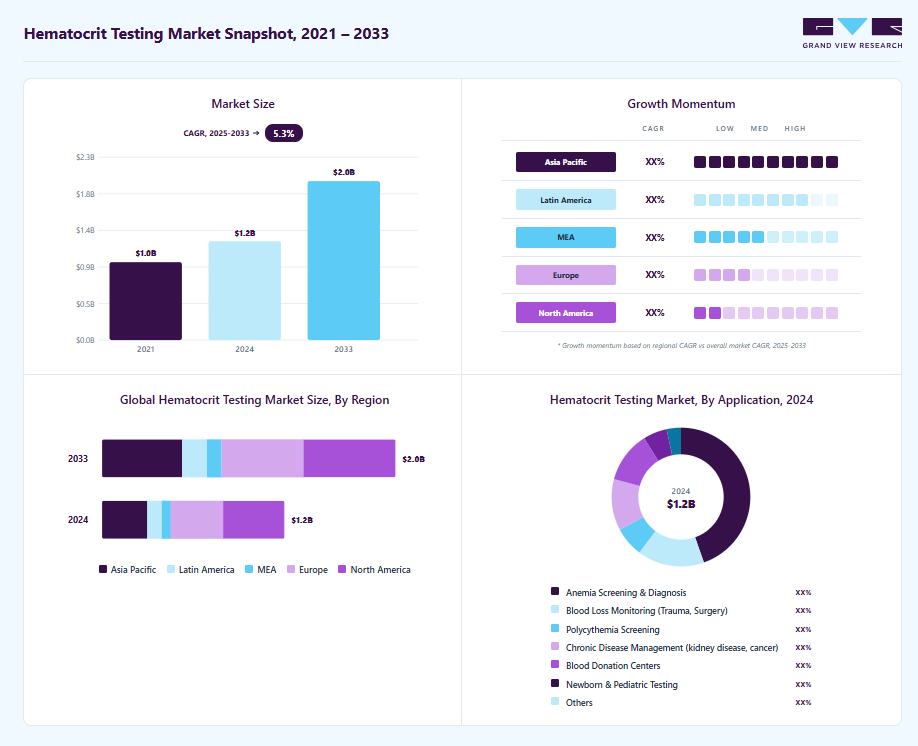This screenshot has height=746, width=918.
Task: Click the North America XX% CAGR value
Action: click(x=655, y=313)
